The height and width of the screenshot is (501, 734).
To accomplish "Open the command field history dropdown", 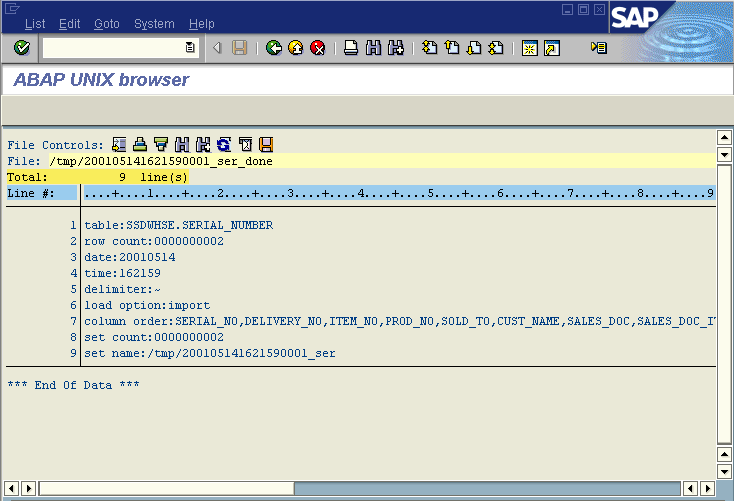I will tap(190, 48).
